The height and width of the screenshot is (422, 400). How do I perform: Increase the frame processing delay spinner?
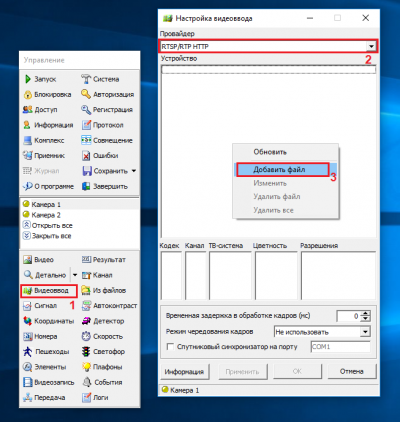point(366,314)
